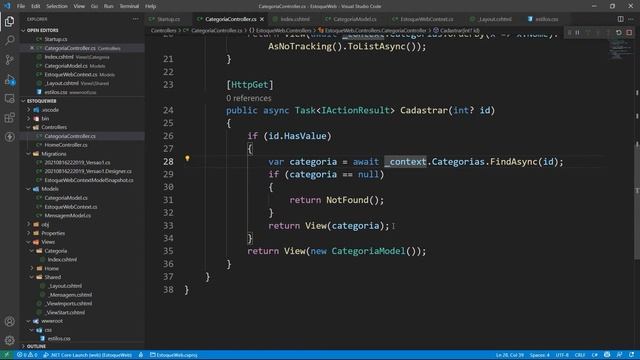Collapse the ESTOQUEWEB project section
Viewport: 640px width, 360px height.
click(41, 101)
